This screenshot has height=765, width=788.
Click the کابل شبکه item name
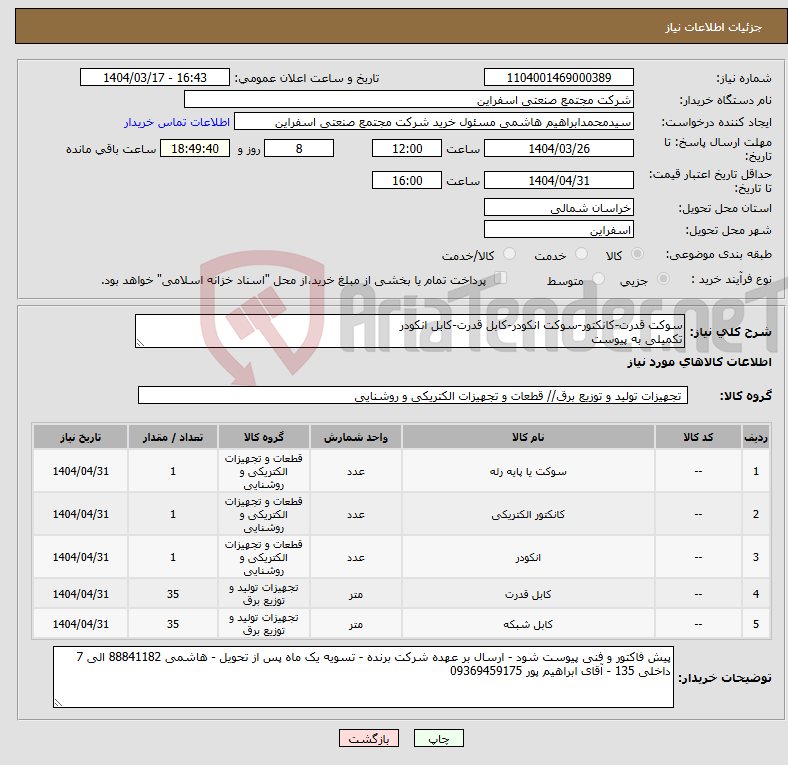click(528, 624)
